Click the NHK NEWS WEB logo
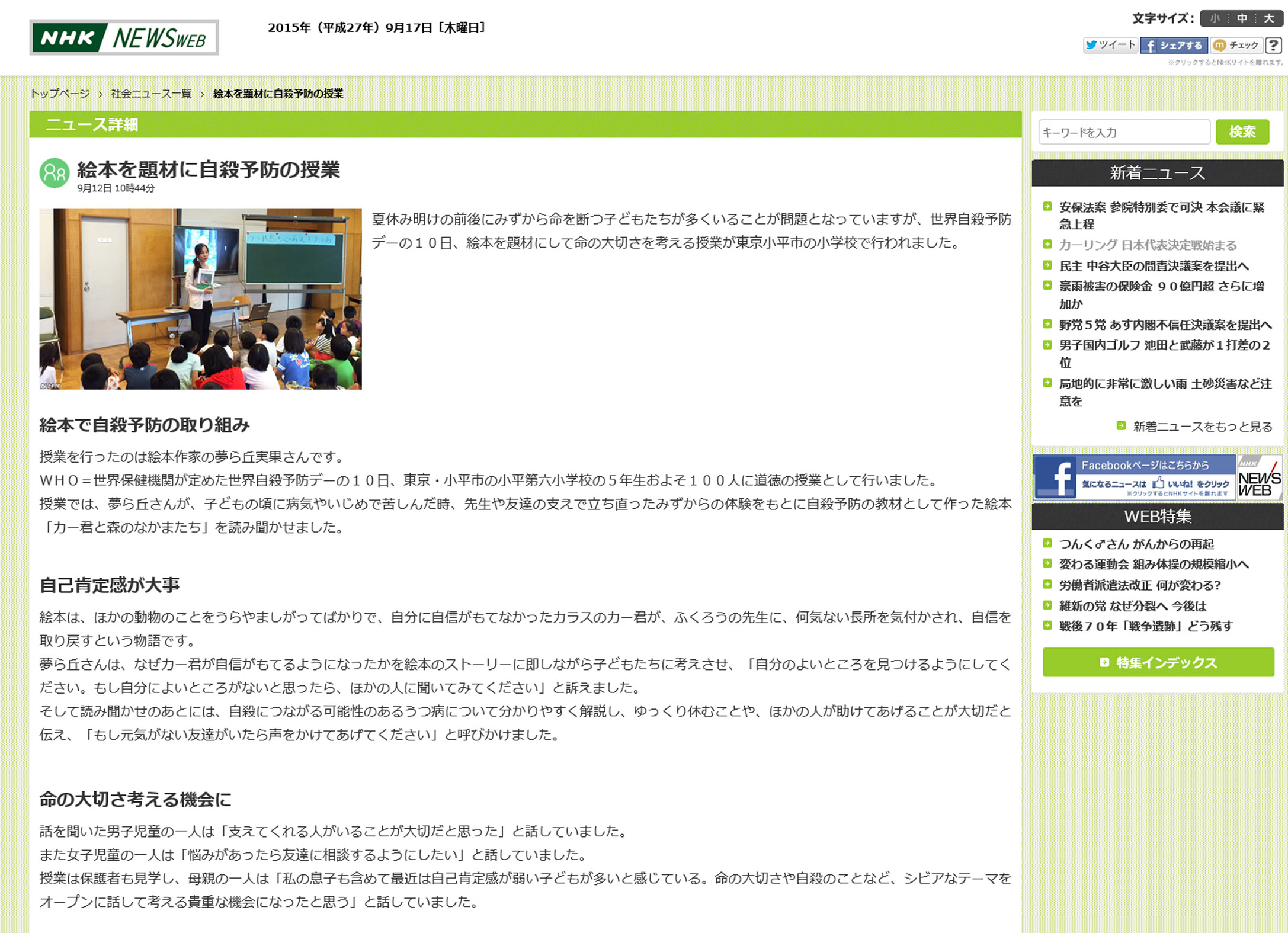Image resolution: width=1288 pixels, height=933 pixels. pyautogui.click(x=124, y=38)
